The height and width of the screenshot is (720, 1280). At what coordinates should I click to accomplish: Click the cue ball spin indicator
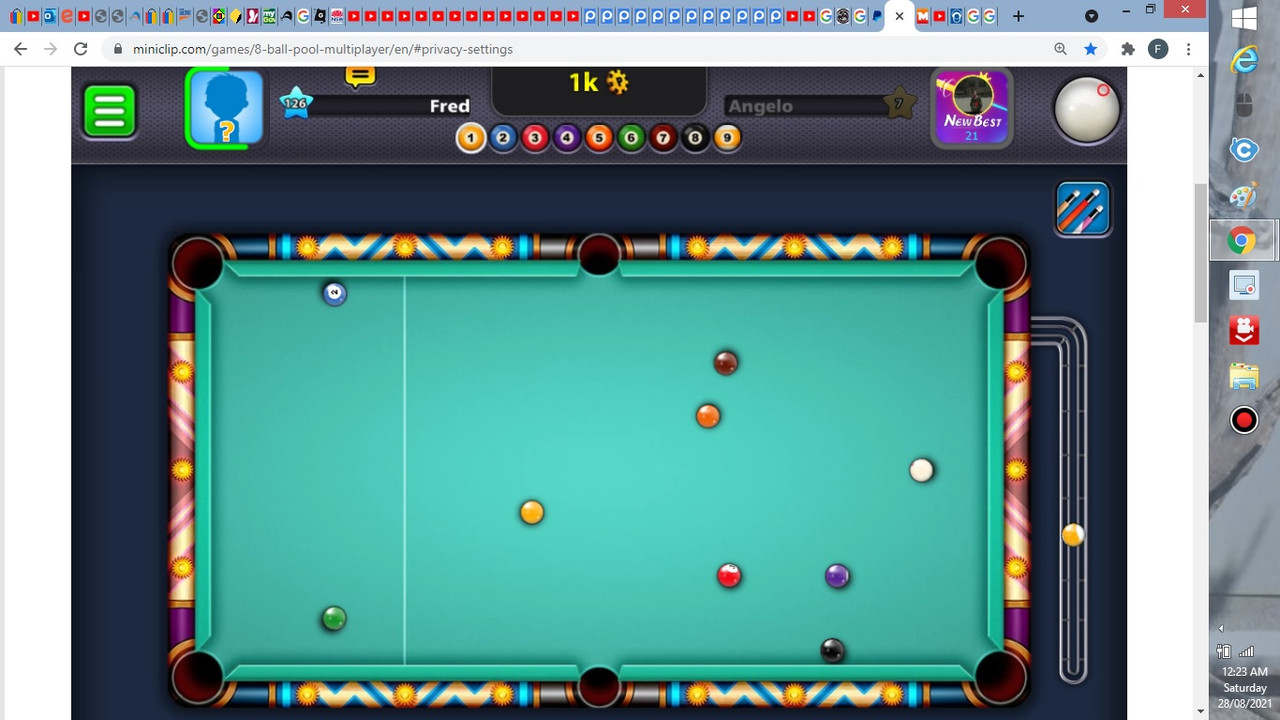(1086, 110)
